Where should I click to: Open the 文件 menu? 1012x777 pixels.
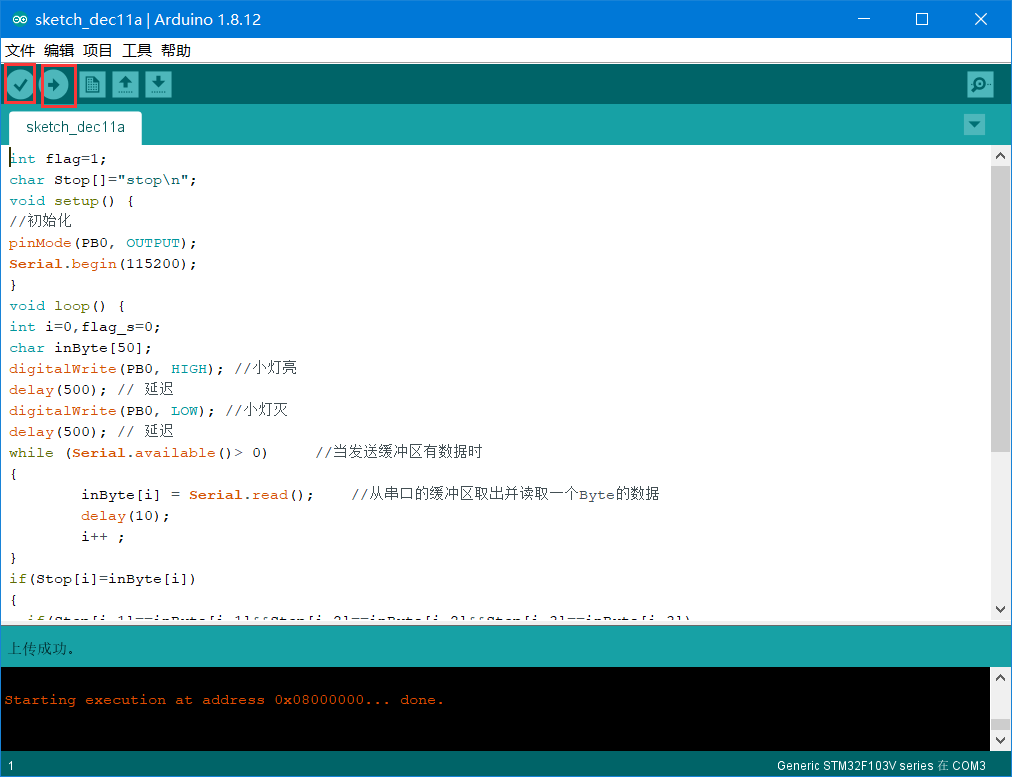tap(20, 50)
